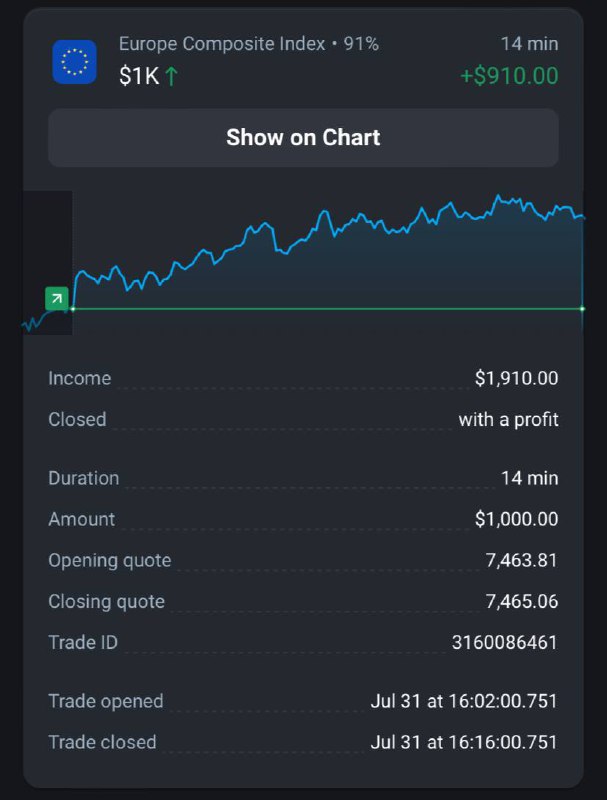Click the 14 min label in header
607x800 pixels.
pyautogui.click(x=529, y=44)
